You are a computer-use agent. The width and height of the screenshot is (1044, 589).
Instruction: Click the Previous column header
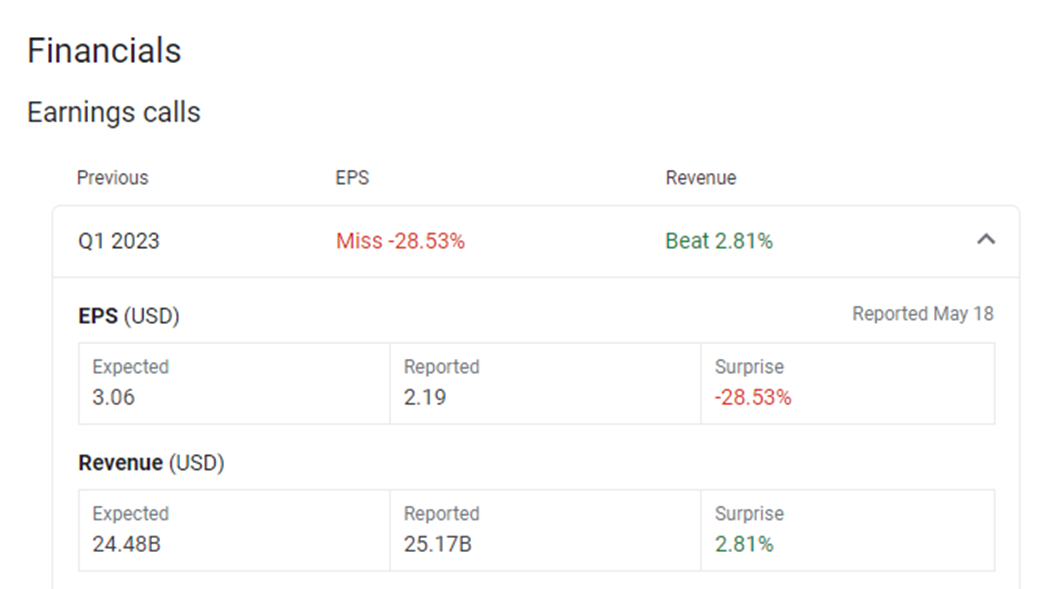[x=113, y=178]
